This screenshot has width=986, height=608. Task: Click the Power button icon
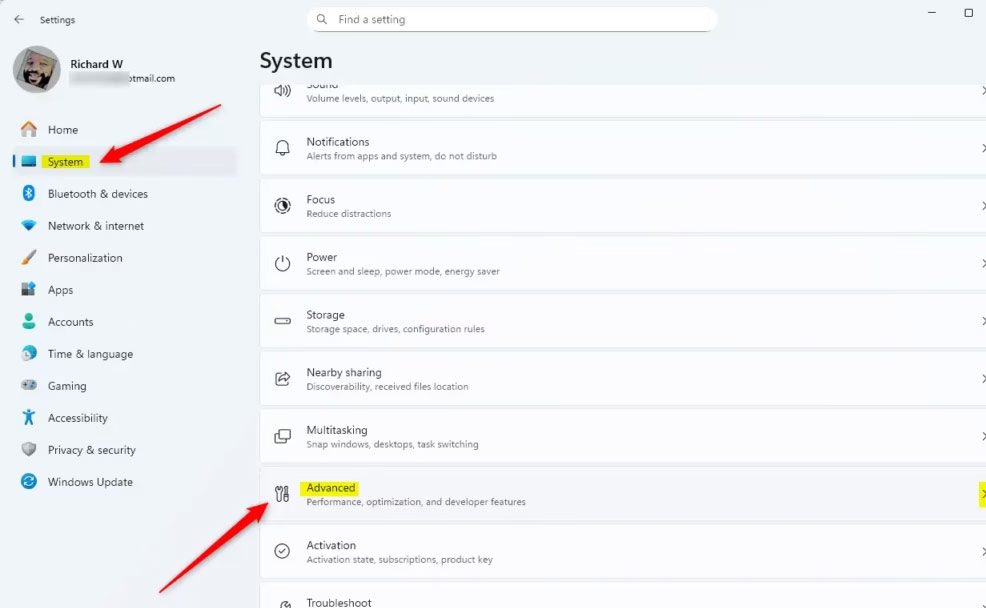click(281, 263)
